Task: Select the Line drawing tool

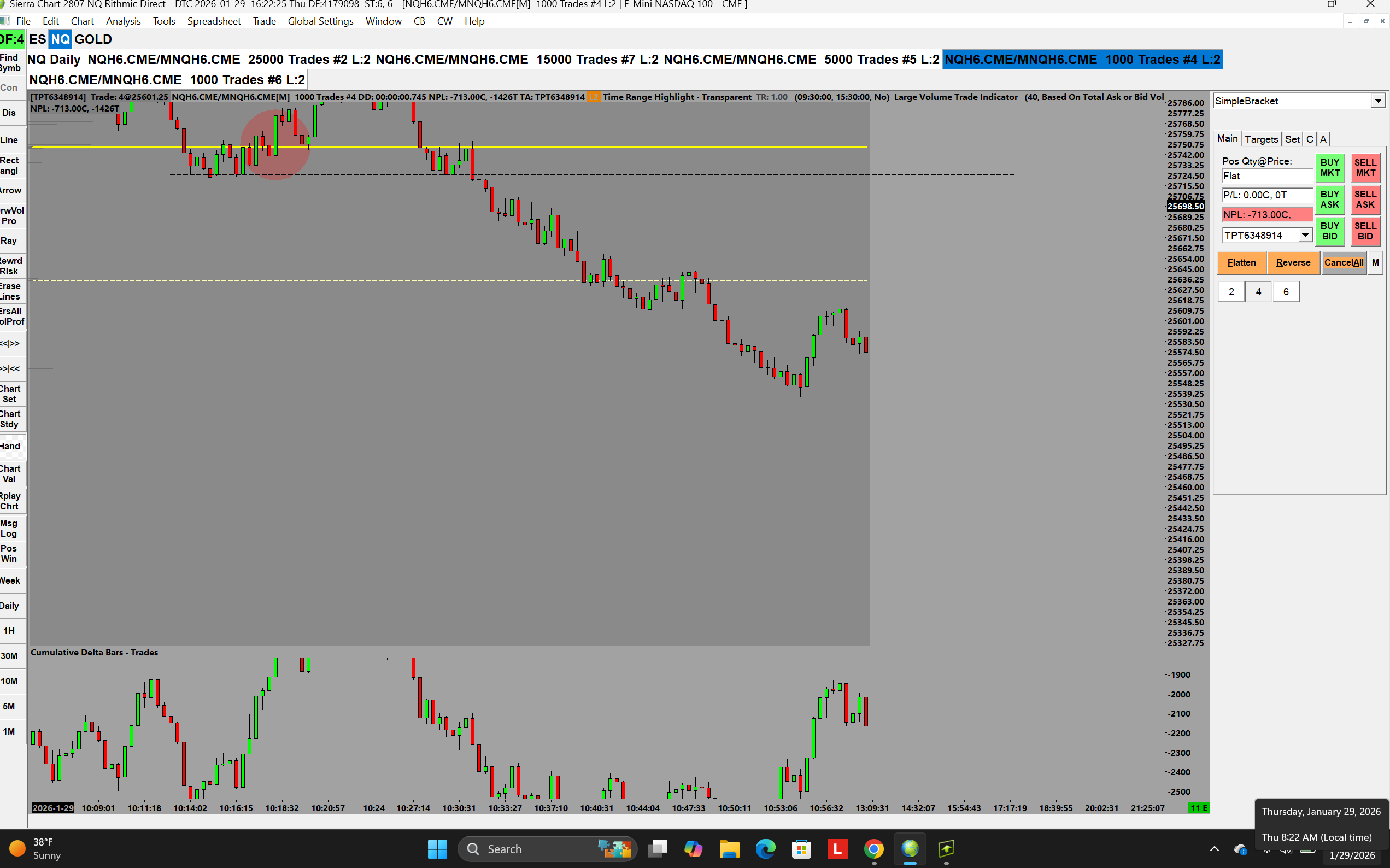Action: [10, 140]
